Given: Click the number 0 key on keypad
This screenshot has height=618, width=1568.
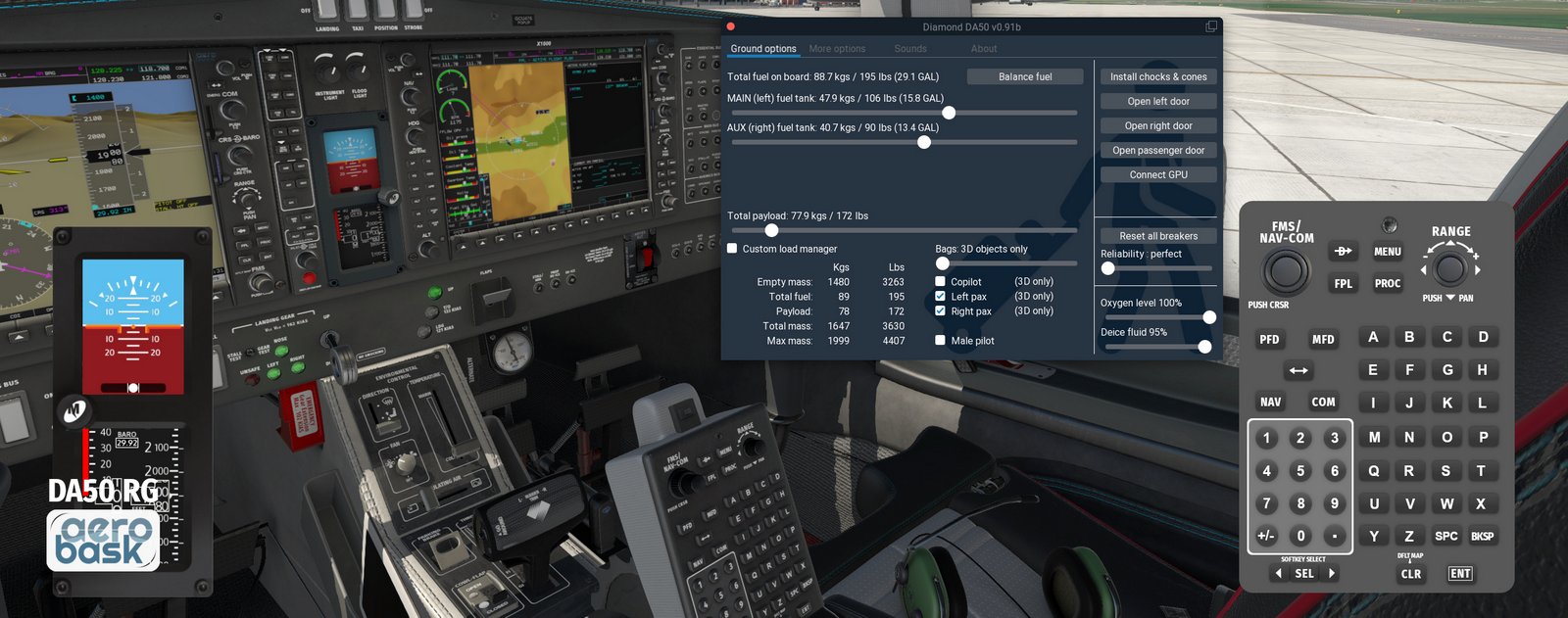Looking at the screenshot, I should tap(1300, 536).
